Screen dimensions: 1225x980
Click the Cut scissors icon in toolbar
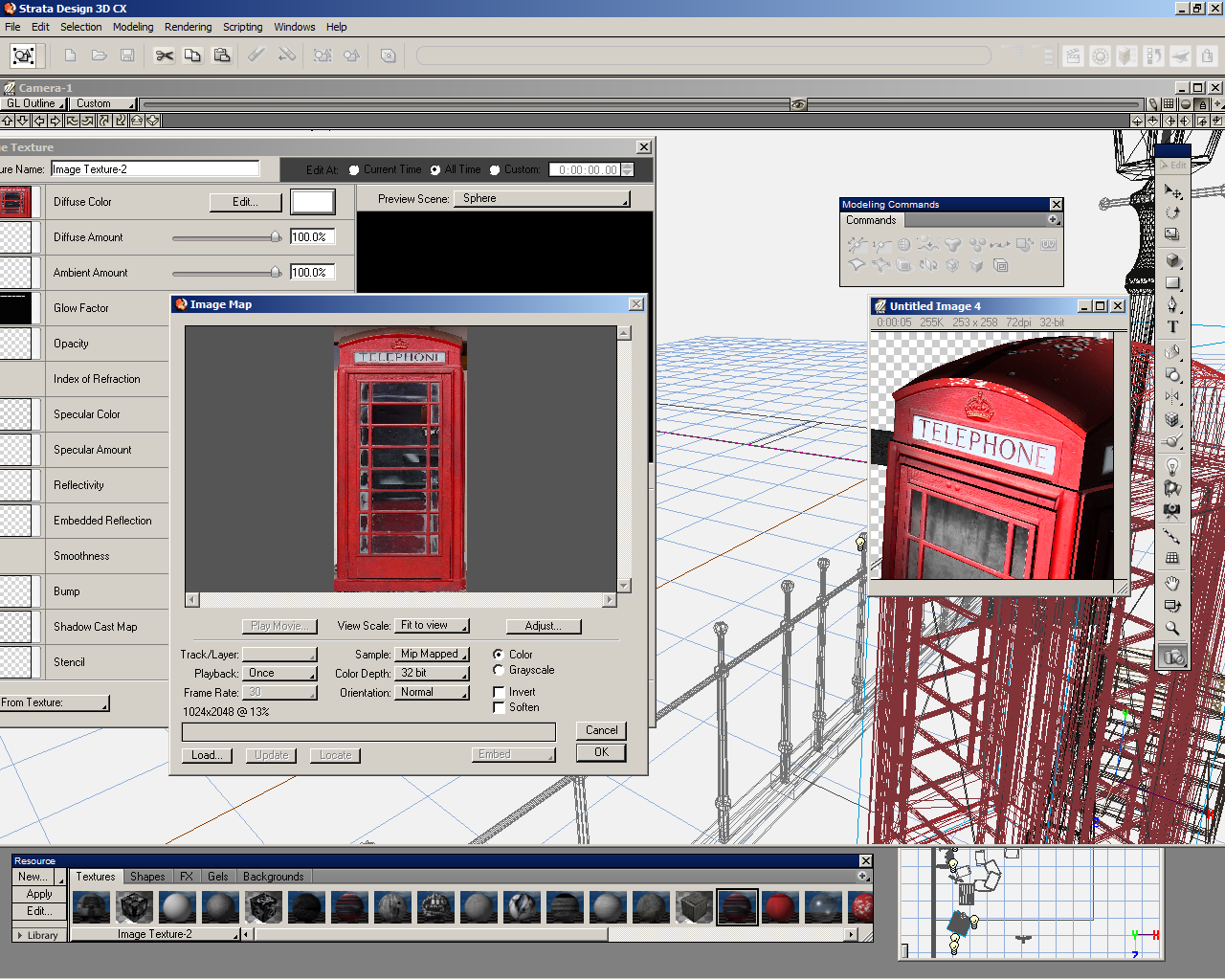[x=165, y=56]
